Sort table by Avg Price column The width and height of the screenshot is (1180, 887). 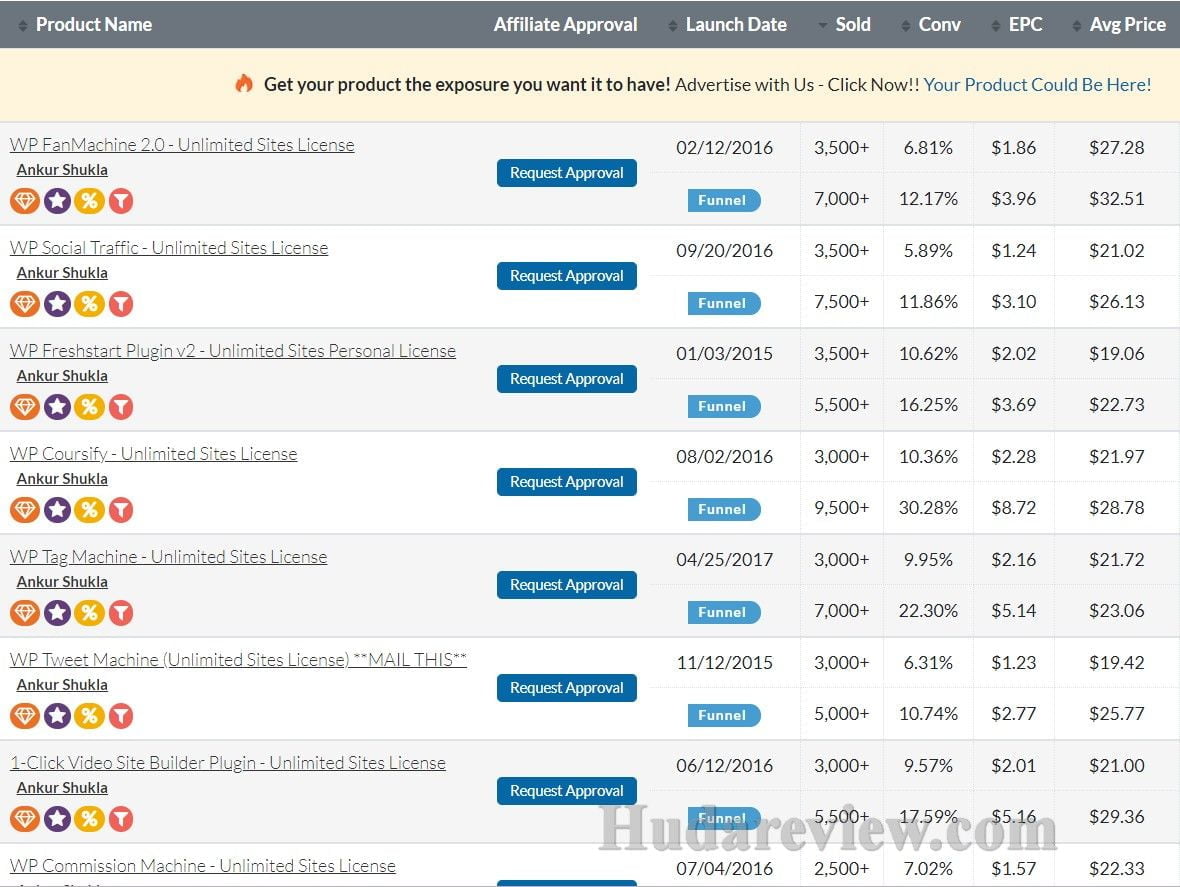pyautogui.click(x=1119, y=25)
